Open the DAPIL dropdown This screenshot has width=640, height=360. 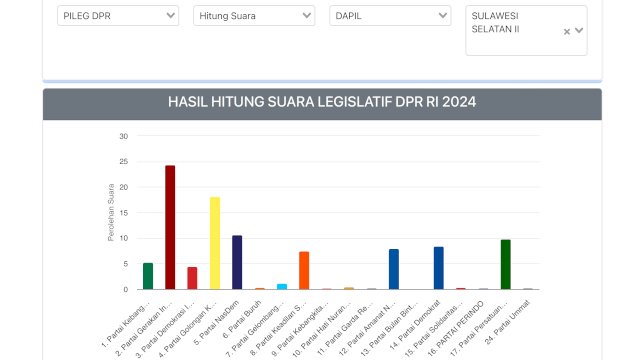coord(390,16)
